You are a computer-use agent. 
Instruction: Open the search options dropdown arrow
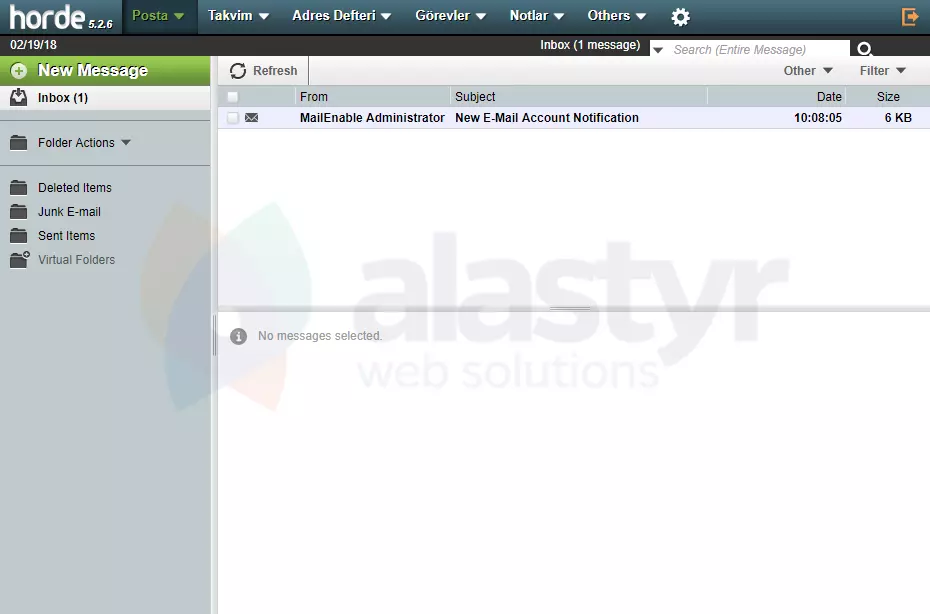point(658,50)
